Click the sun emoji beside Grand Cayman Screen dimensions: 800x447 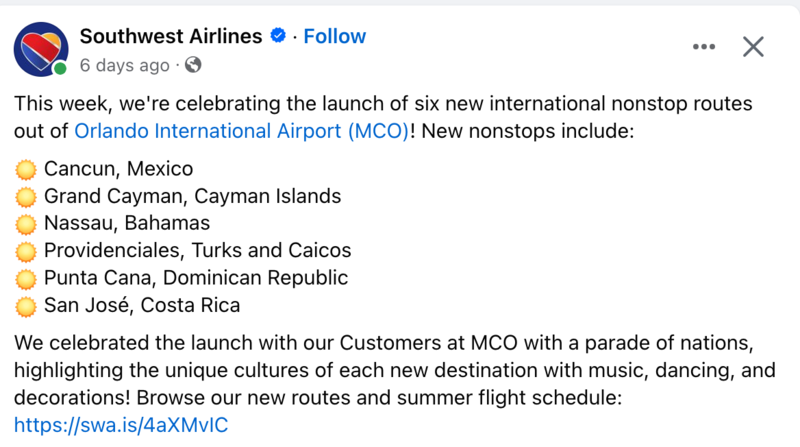pyautogui.click(x=26, y=197)
